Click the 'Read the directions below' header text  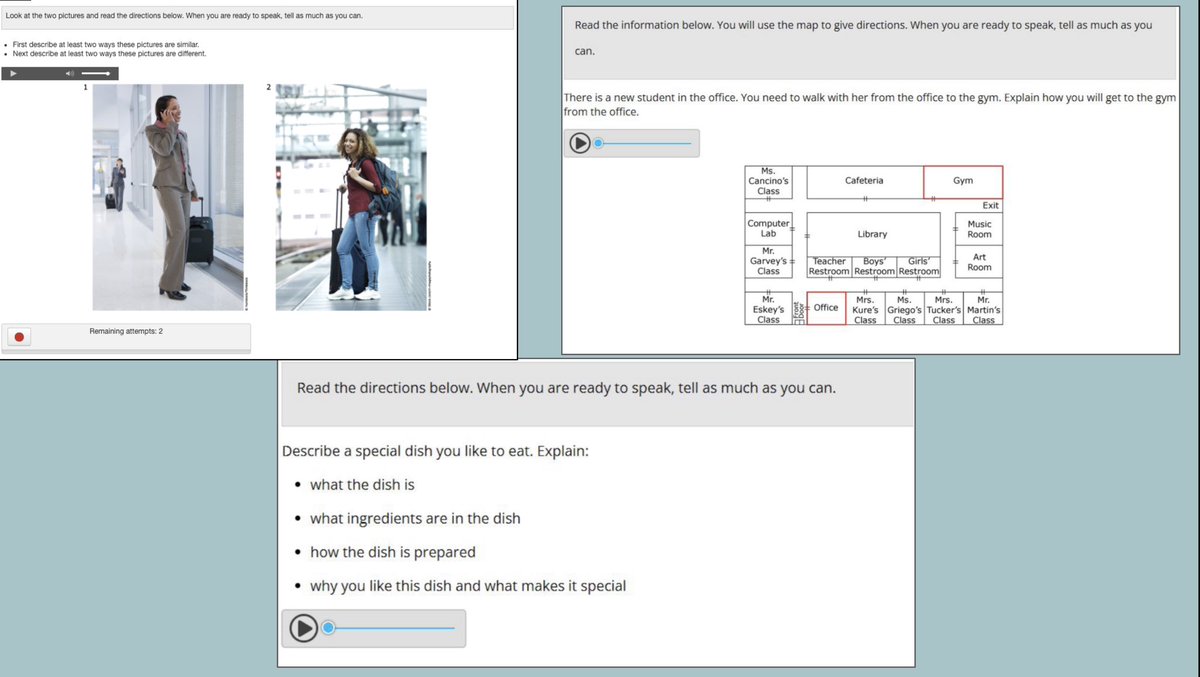point(566,387)
